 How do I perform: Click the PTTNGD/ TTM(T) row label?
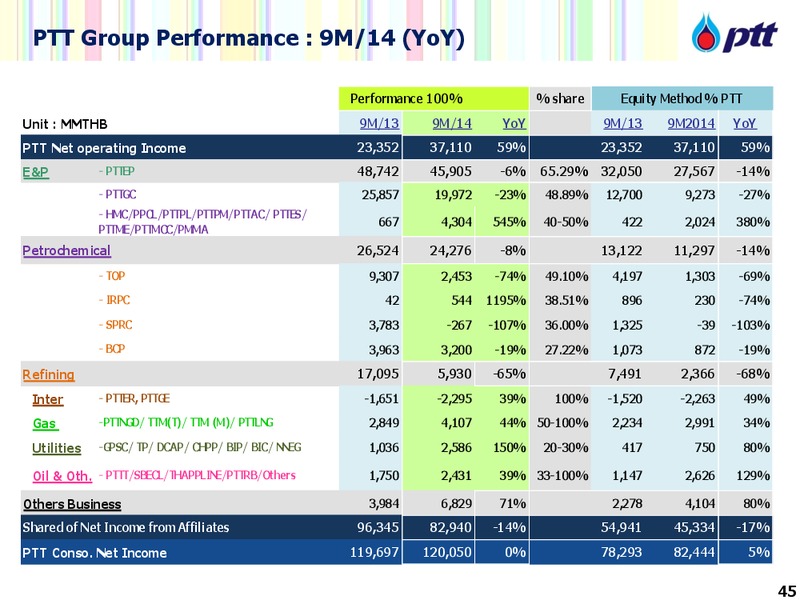[x=186, y=422]
